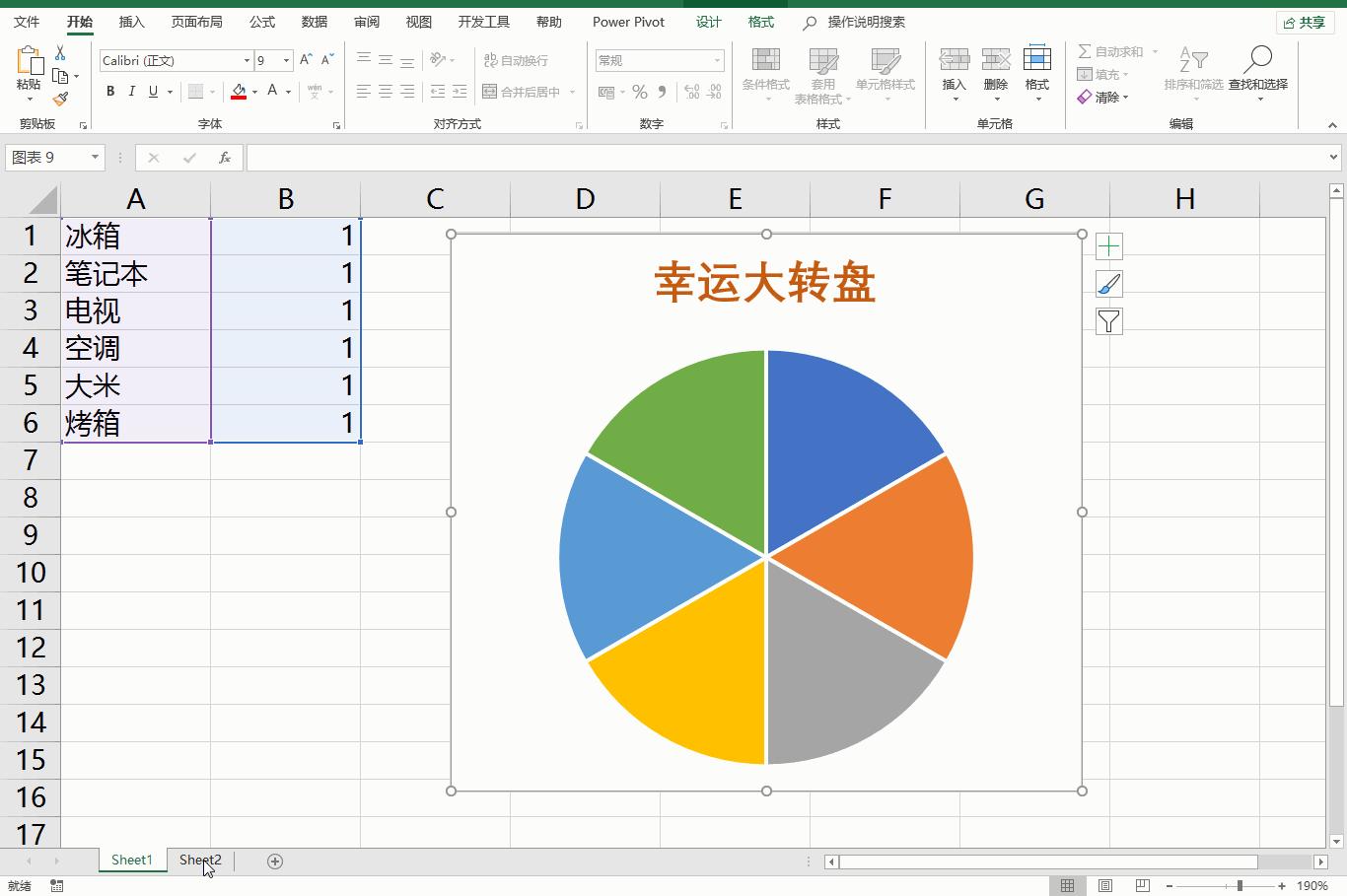Toggle bold formatting

click(110, 92)
